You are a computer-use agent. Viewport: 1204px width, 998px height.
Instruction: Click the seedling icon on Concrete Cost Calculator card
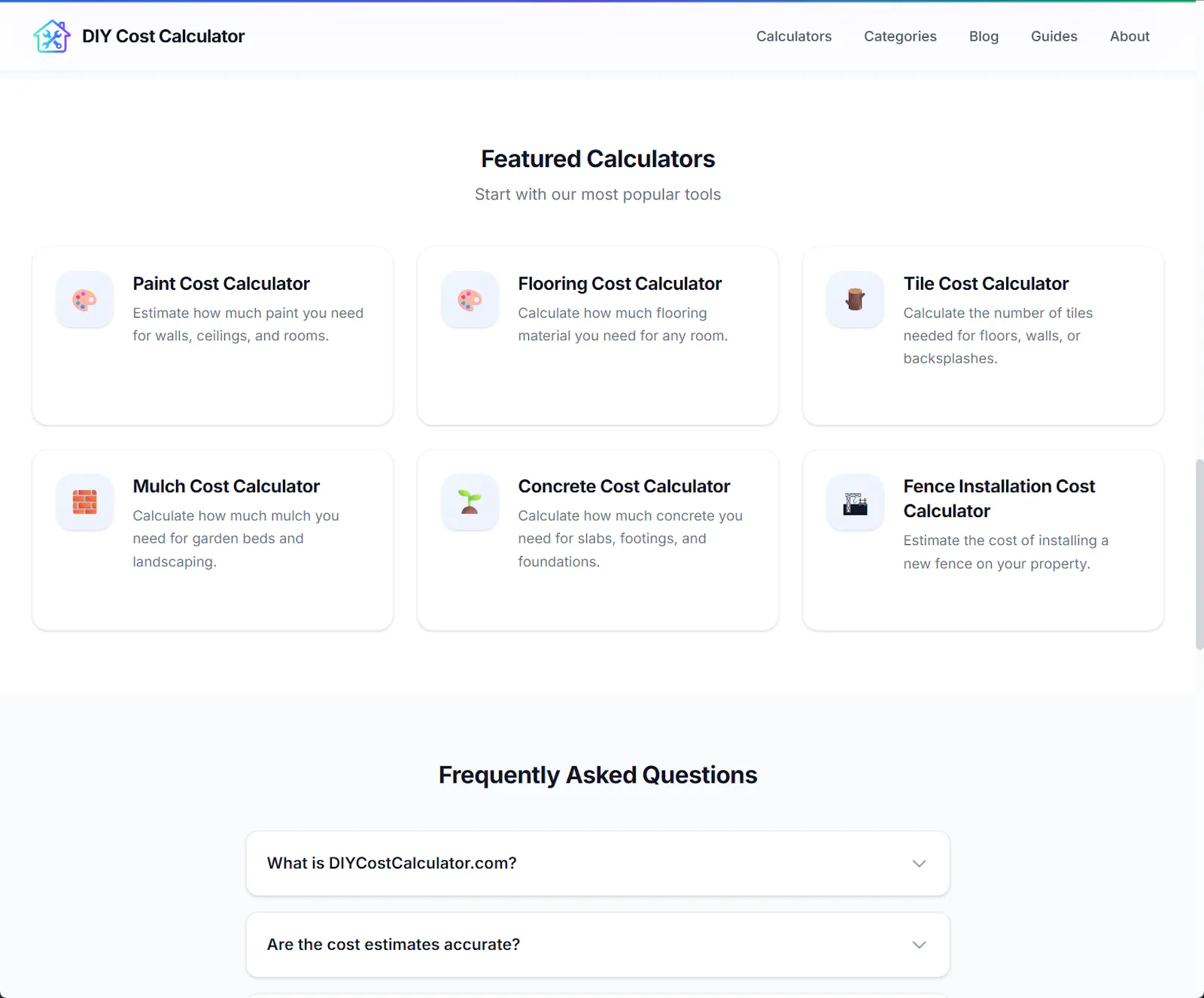[x=470, y=502]
